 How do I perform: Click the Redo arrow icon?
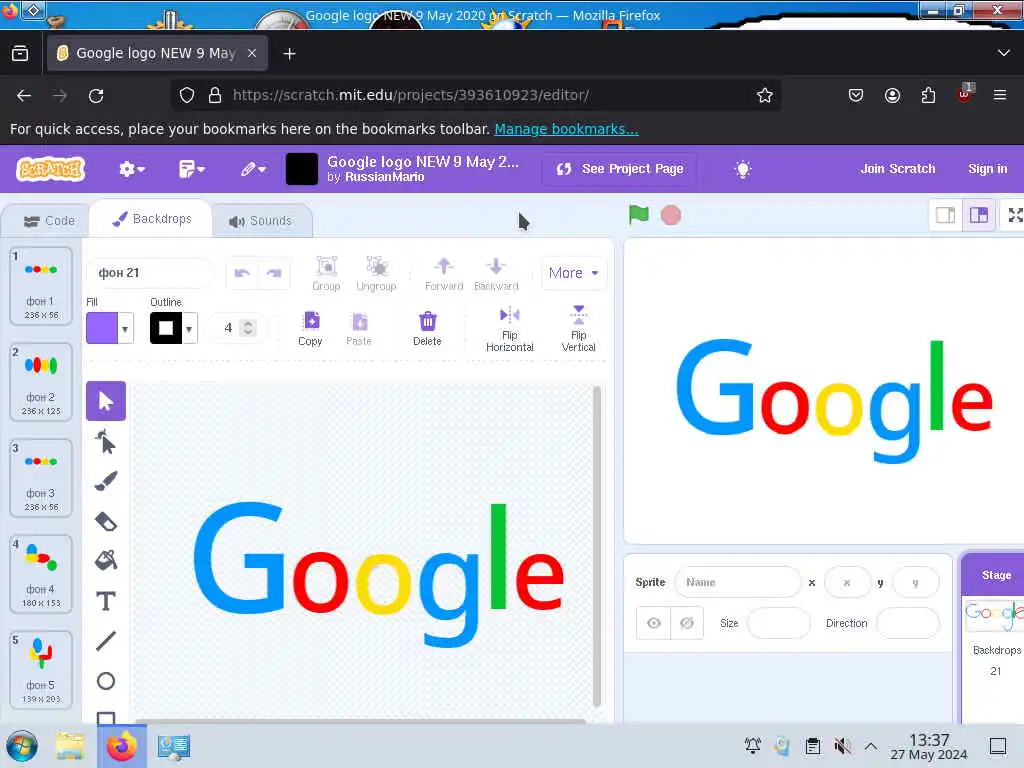pos(274,273)
